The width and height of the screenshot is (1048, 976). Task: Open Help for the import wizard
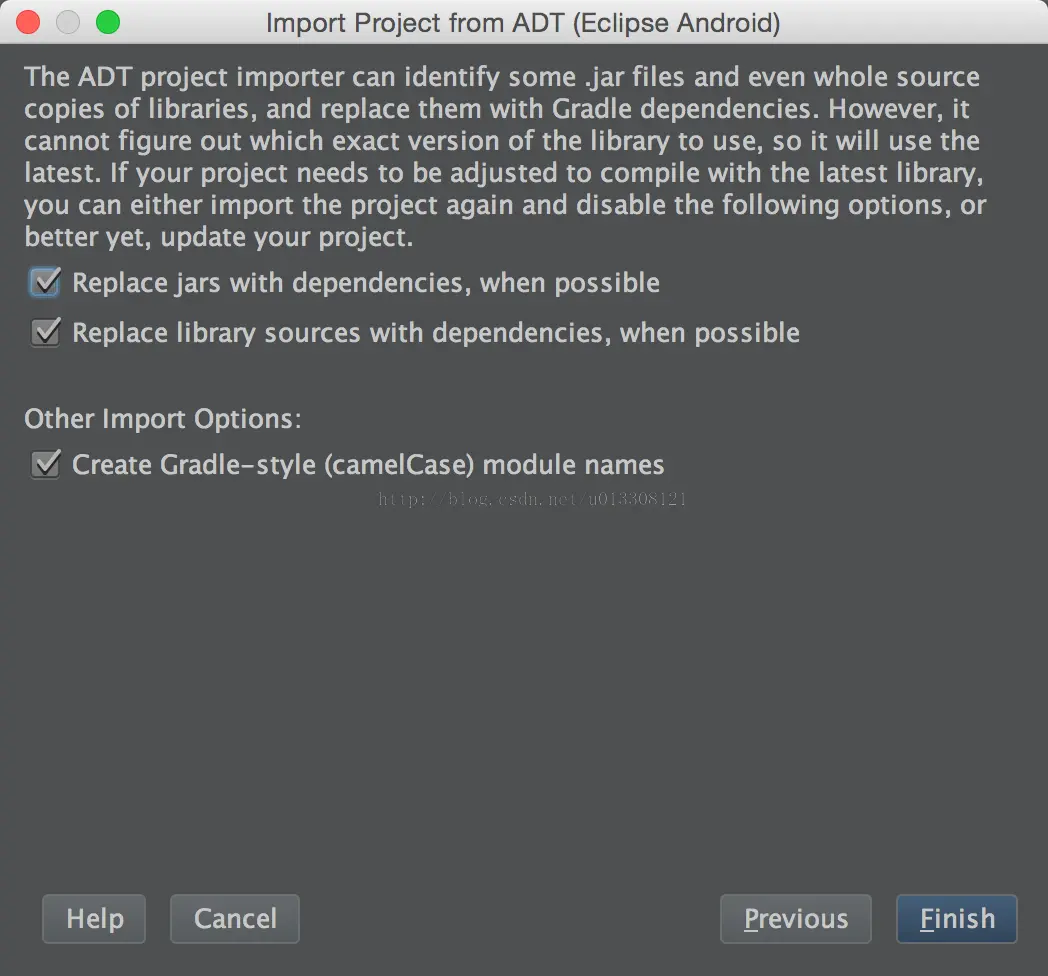(x=95, y=919)
